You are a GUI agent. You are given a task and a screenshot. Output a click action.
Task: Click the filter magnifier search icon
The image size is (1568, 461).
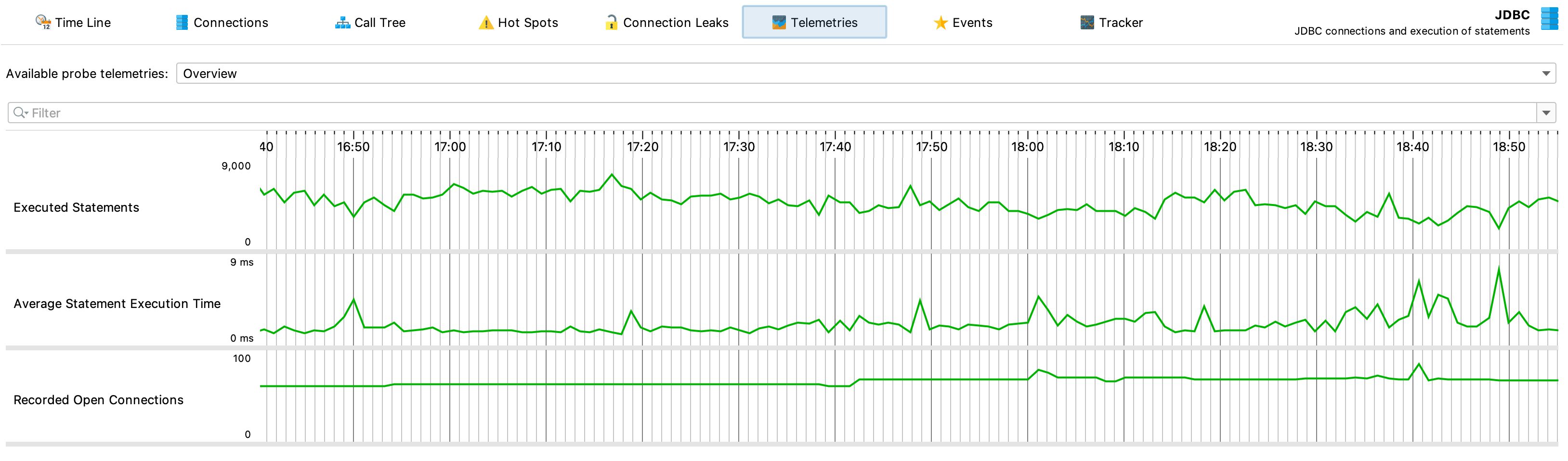pyautogui.click(x=20, y=113)
